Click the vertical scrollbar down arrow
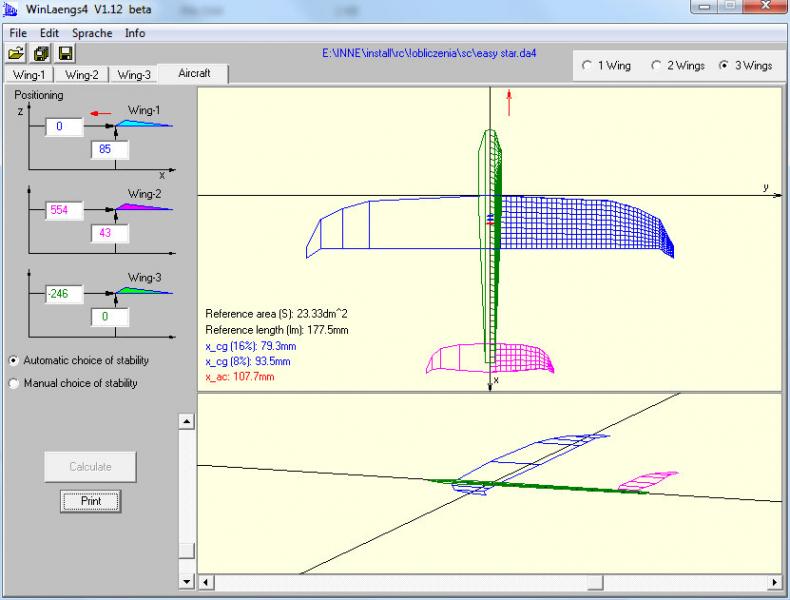Image resolution: width=790 pixels, height=600 pixels. [x=185, y=581]
